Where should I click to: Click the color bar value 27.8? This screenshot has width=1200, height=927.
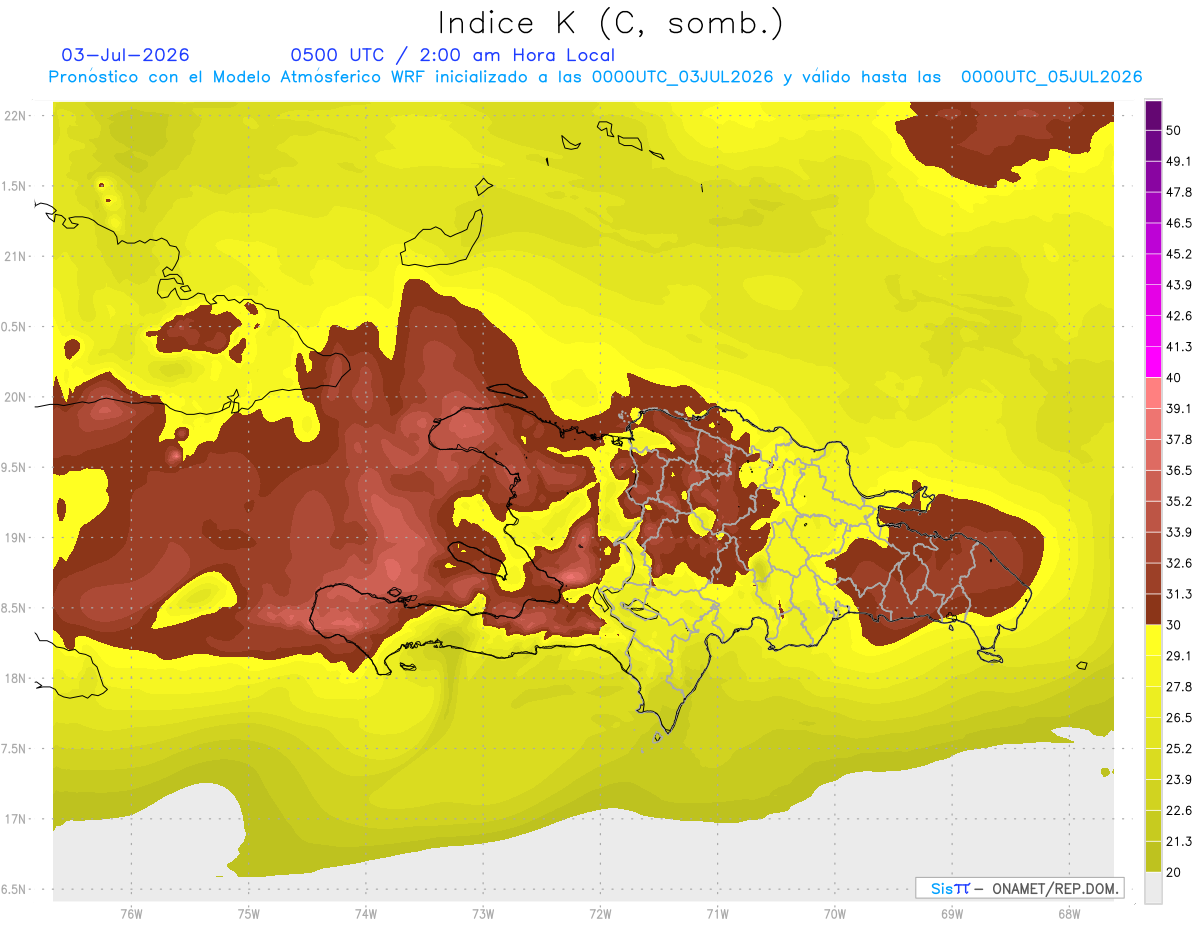click(x=1179, y=687)
